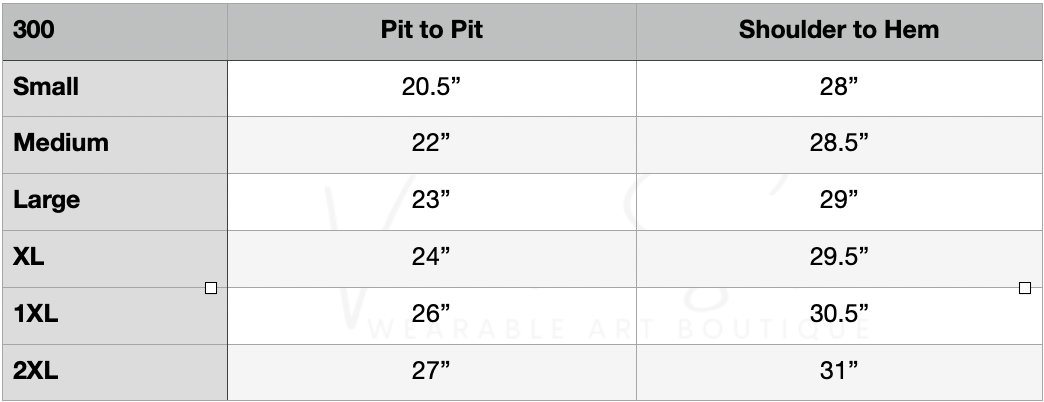Select the "Shoulder to Hem" column header
The image size is (1044, 402).
[838, 30]
